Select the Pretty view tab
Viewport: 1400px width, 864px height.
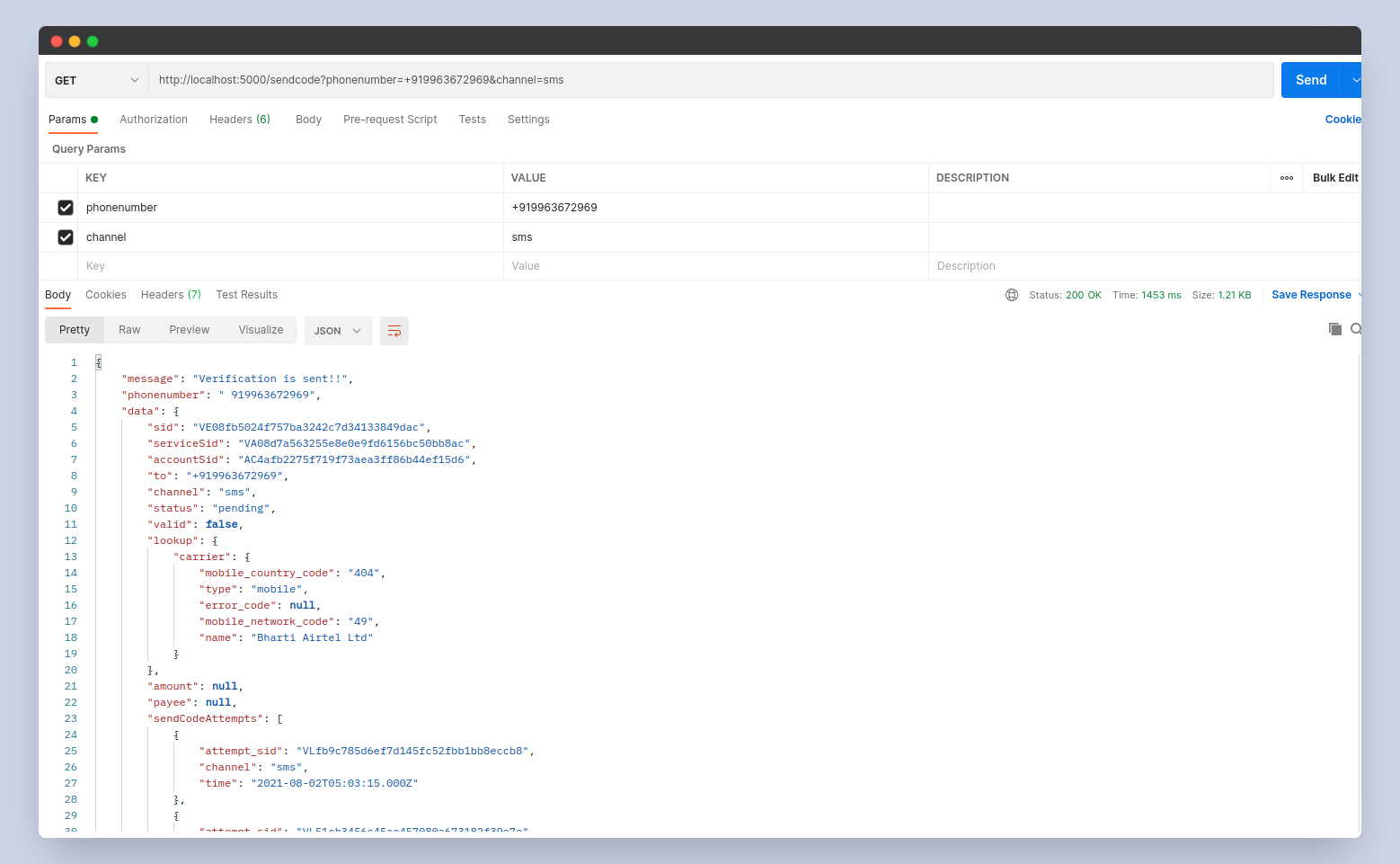[x=75, y=330]
